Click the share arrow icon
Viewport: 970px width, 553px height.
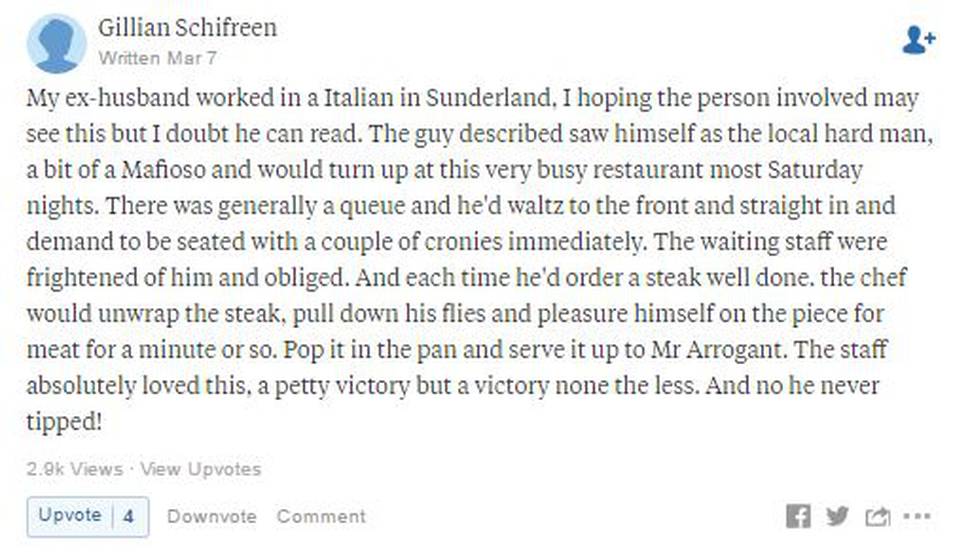tap(877, 517)
